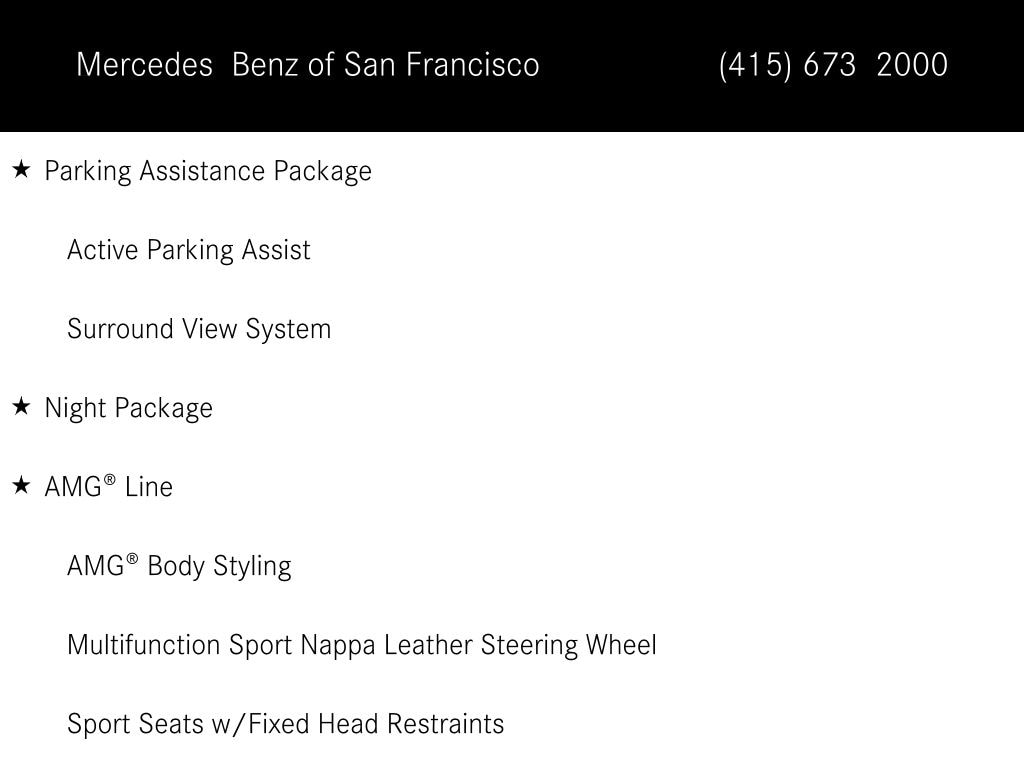The width and height of the screenshot is (1024, 768).
Task: Click the star icon beside AMG Line
Action: click(x=22, y=485)
